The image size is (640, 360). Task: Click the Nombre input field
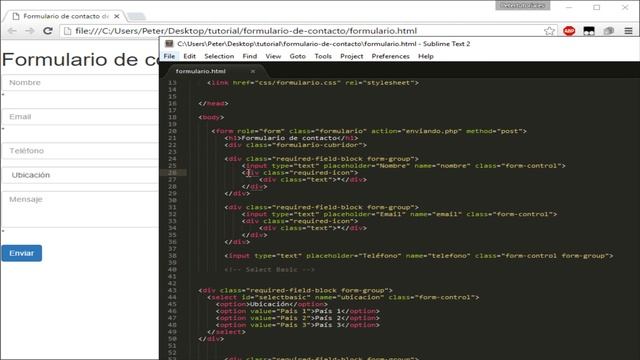click(x=80, y=82)
